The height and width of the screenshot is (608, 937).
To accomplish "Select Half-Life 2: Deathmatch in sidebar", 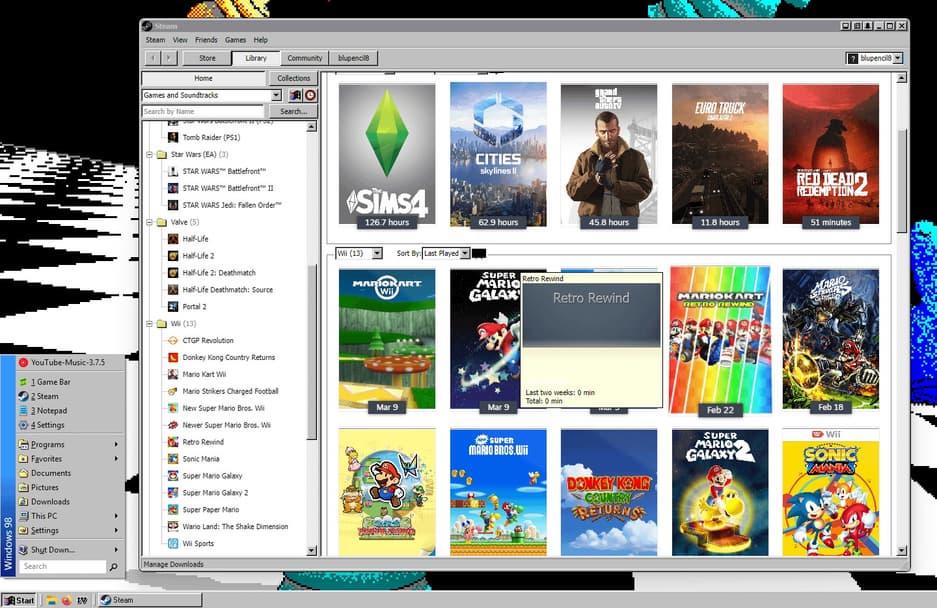I will click(x=219, y=273).
